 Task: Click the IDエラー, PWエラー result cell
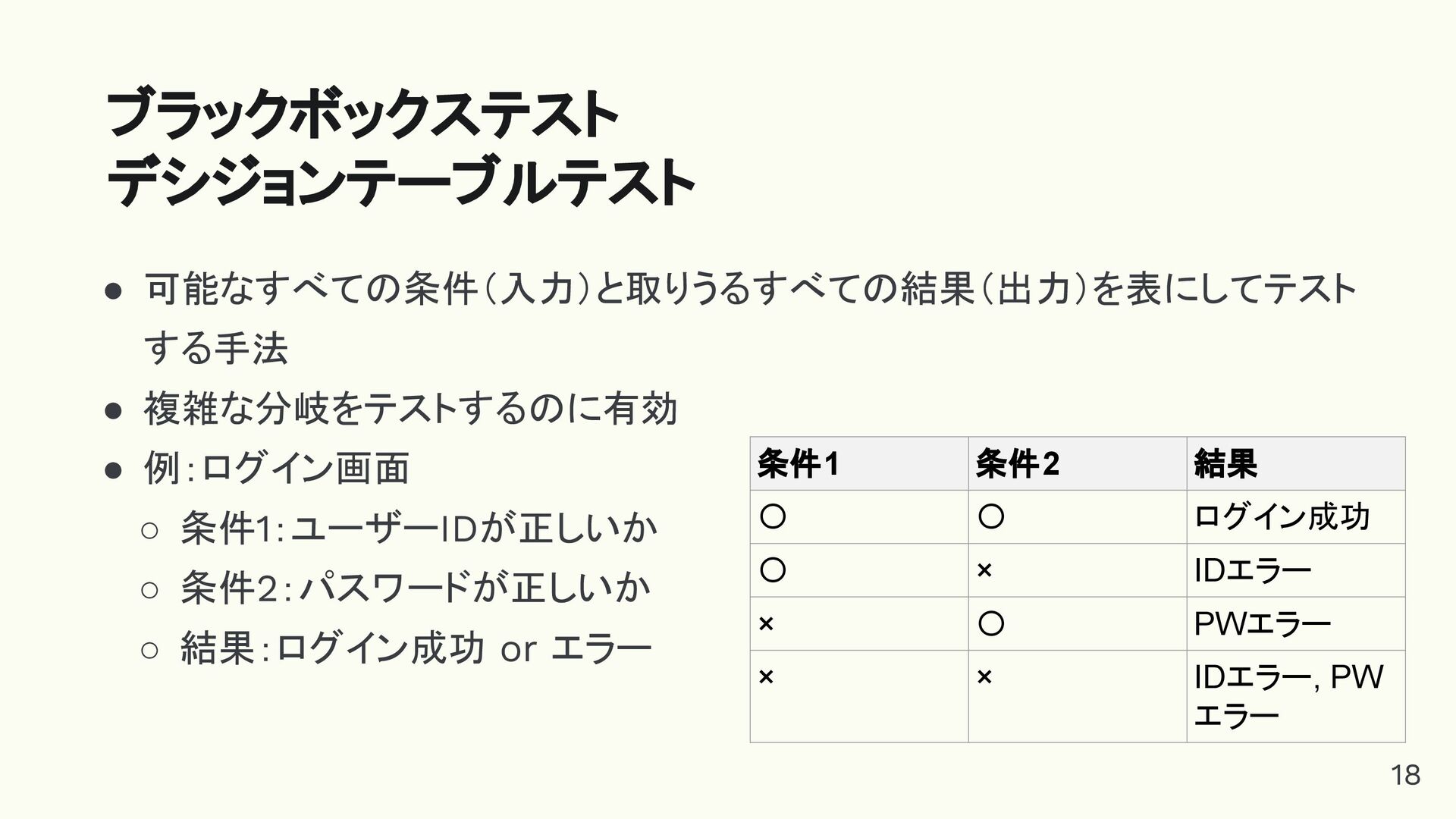click(x=1296, y=696)
